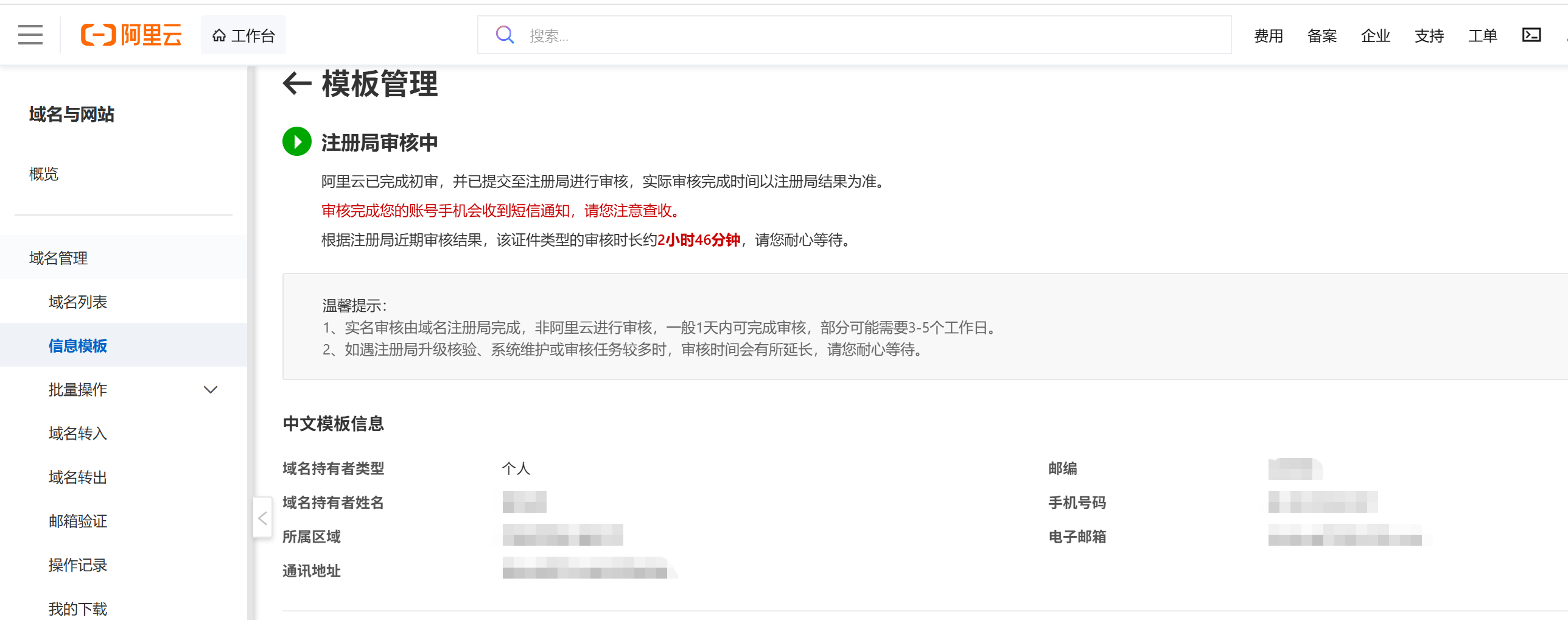Click the 个人 holder type value
Viewport: 1568px width, 620px height.
pyautogui.click(x=516, y=468)
